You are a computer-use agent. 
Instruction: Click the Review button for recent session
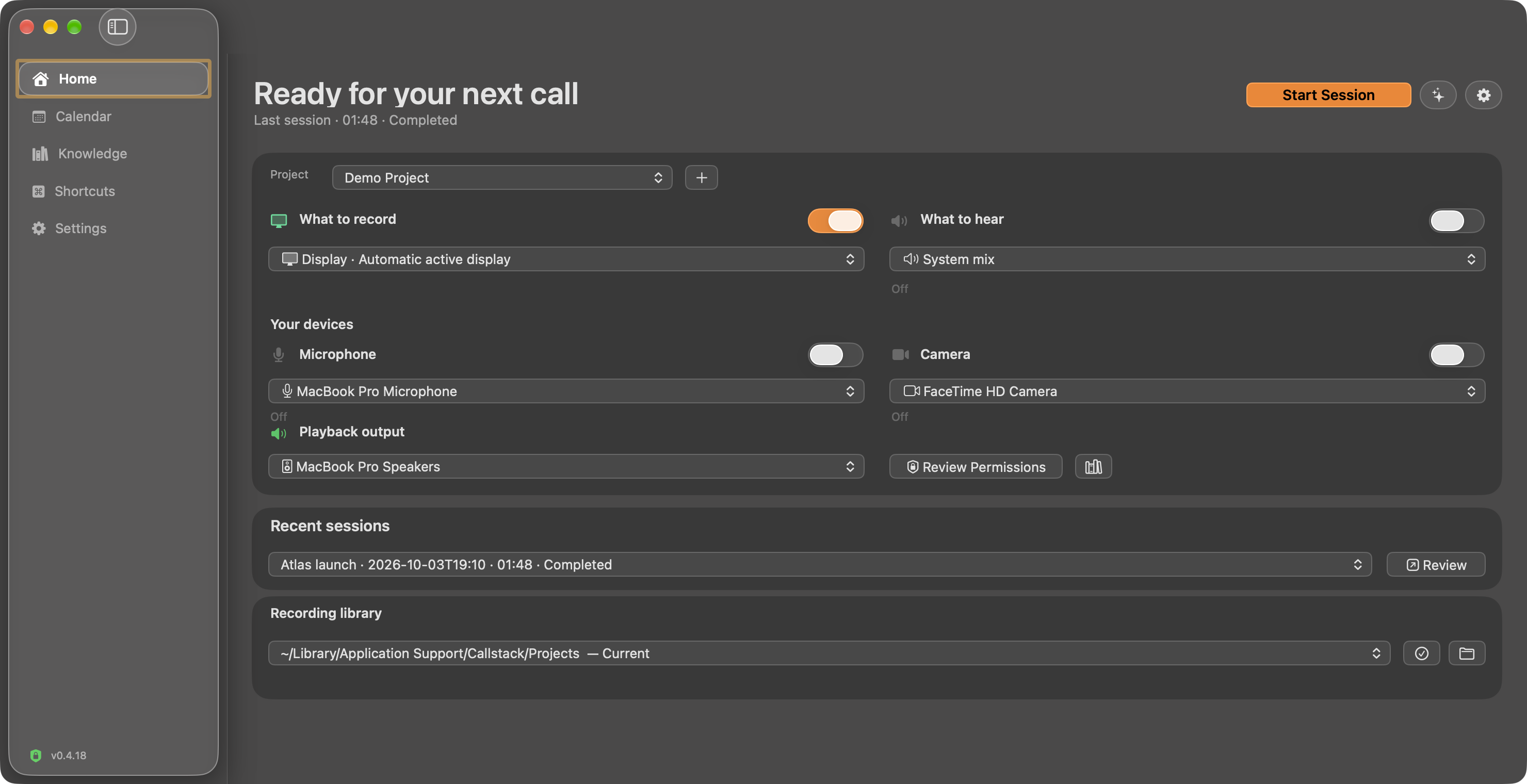[x=1436, y=565]
